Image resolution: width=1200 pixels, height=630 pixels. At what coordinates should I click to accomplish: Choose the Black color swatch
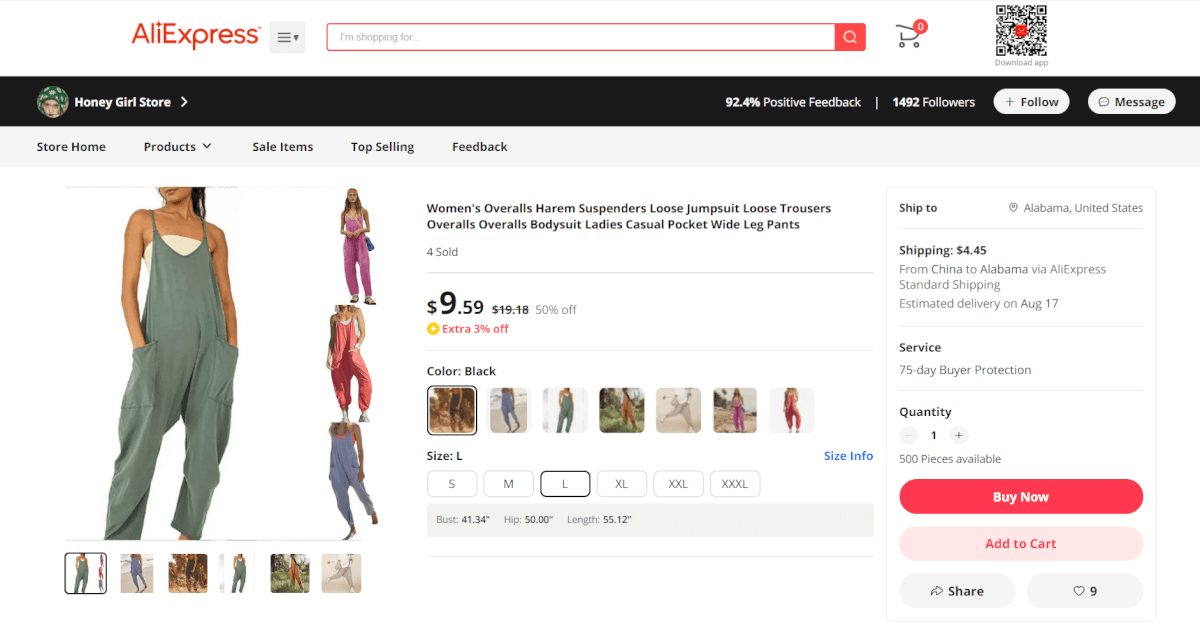pos(452,410)
